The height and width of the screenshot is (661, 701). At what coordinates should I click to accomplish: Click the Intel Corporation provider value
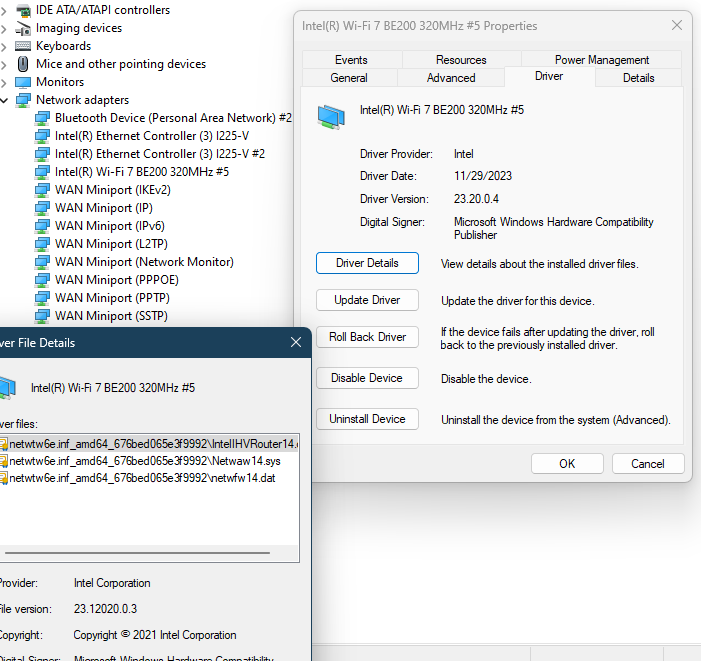pyautogui.click(x=112, y=583)
